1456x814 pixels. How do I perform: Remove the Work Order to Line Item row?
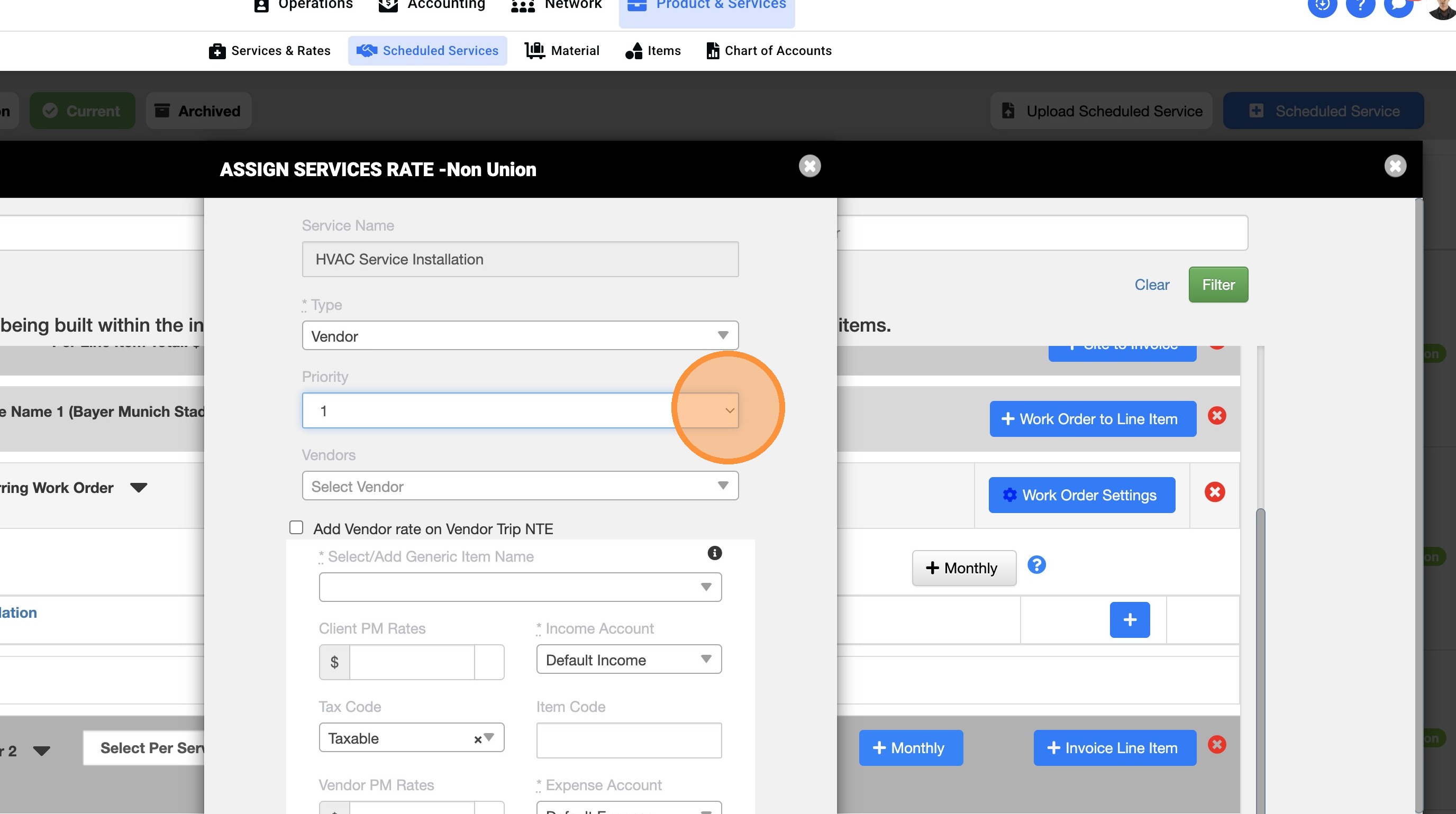[1216, 416]
